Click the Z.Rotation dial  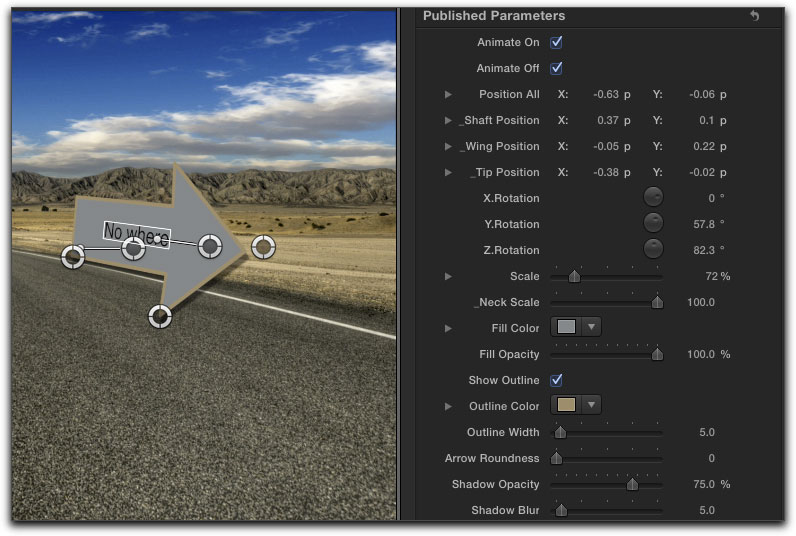pyautogui.click(x=653, y=249)
